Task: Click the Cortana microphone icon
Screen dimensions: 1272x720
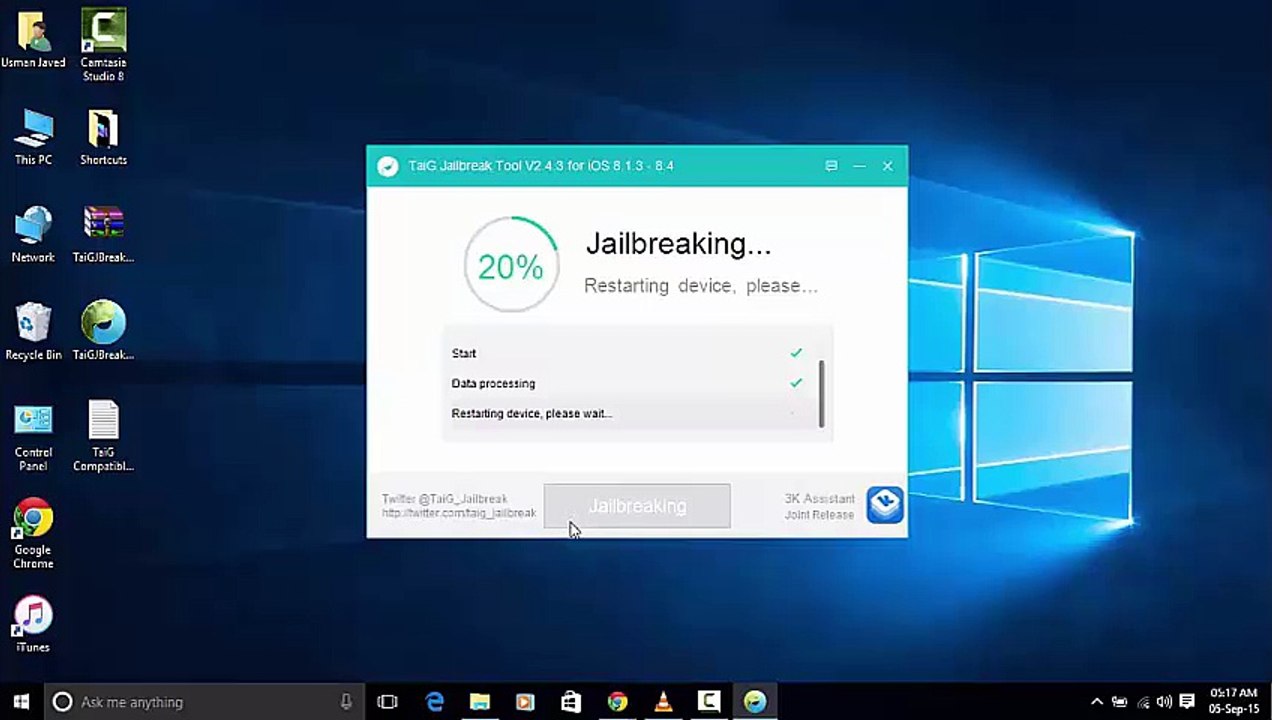Action: click(x=346, y=702)
